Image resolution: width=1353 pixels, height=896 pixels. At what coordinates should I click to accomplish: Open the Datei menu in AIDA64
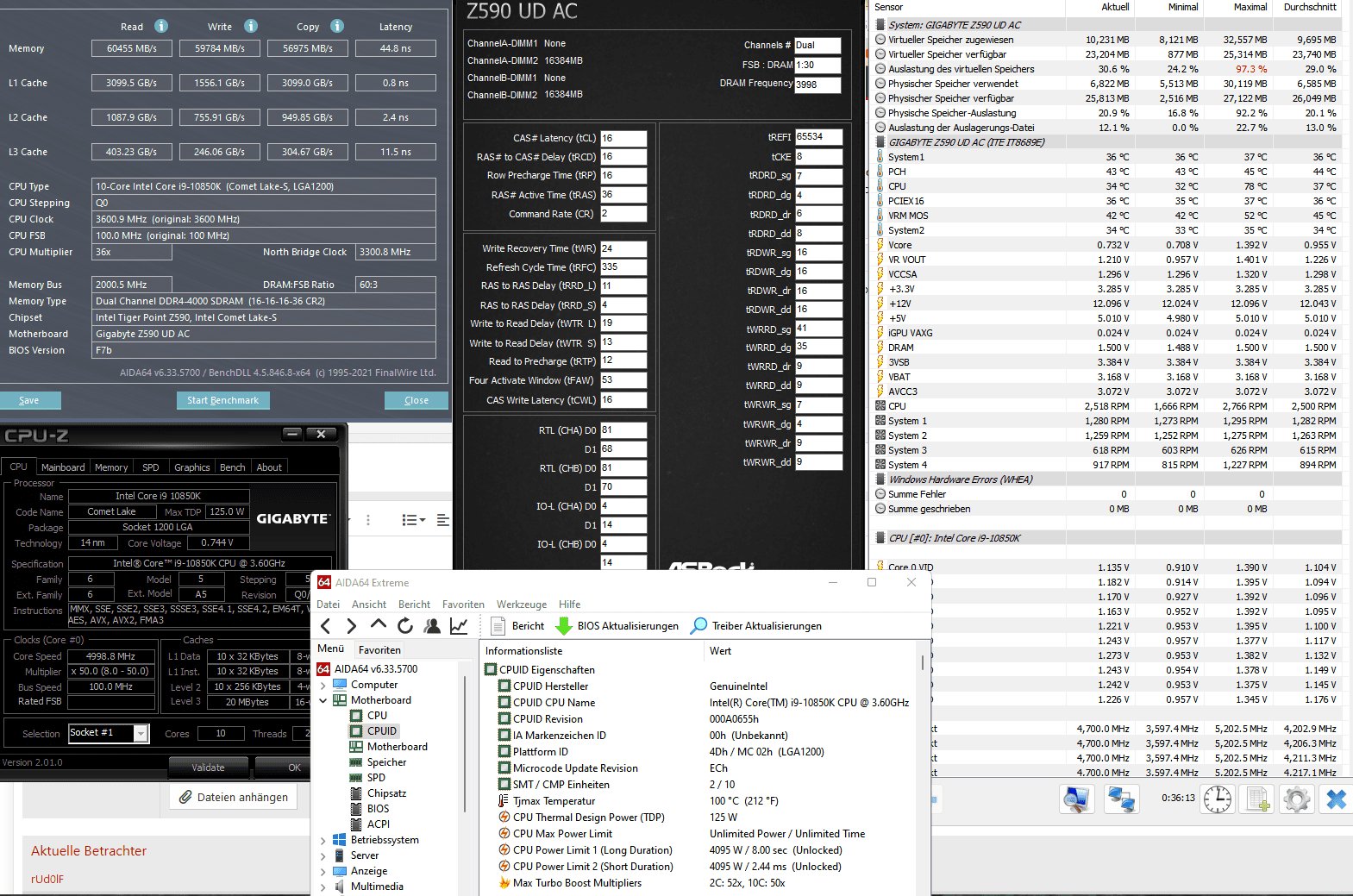[329, 605]
